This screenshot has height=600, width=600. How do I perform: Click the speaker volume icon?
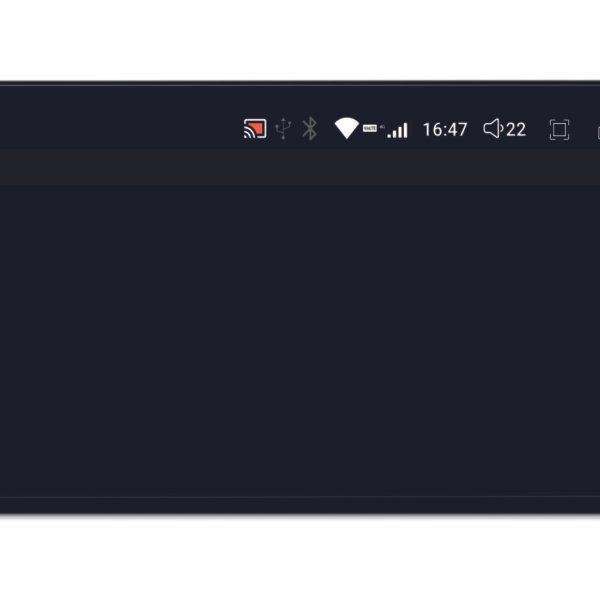[x=493, y=129]
